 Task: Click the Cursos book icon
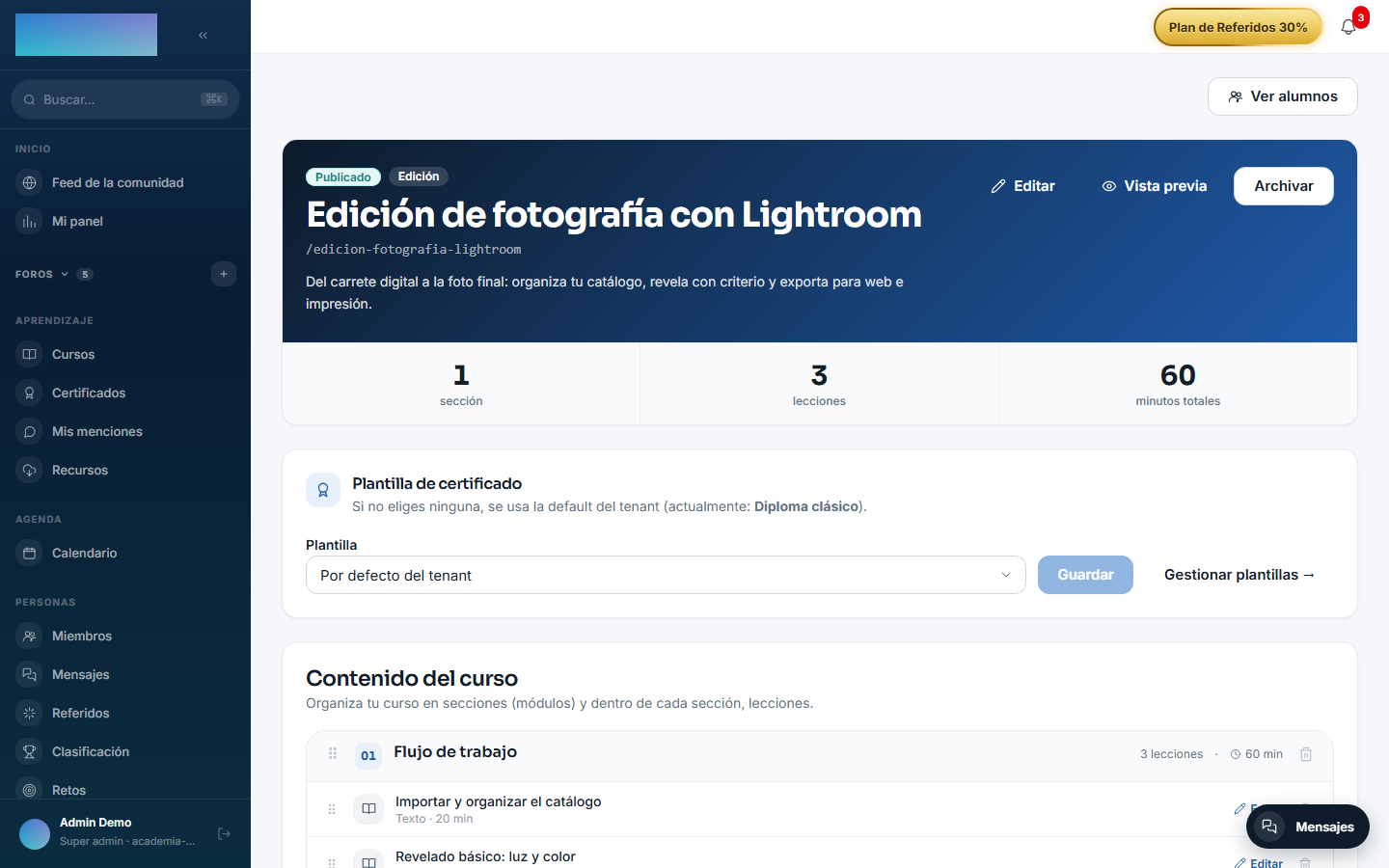[30, 354]
